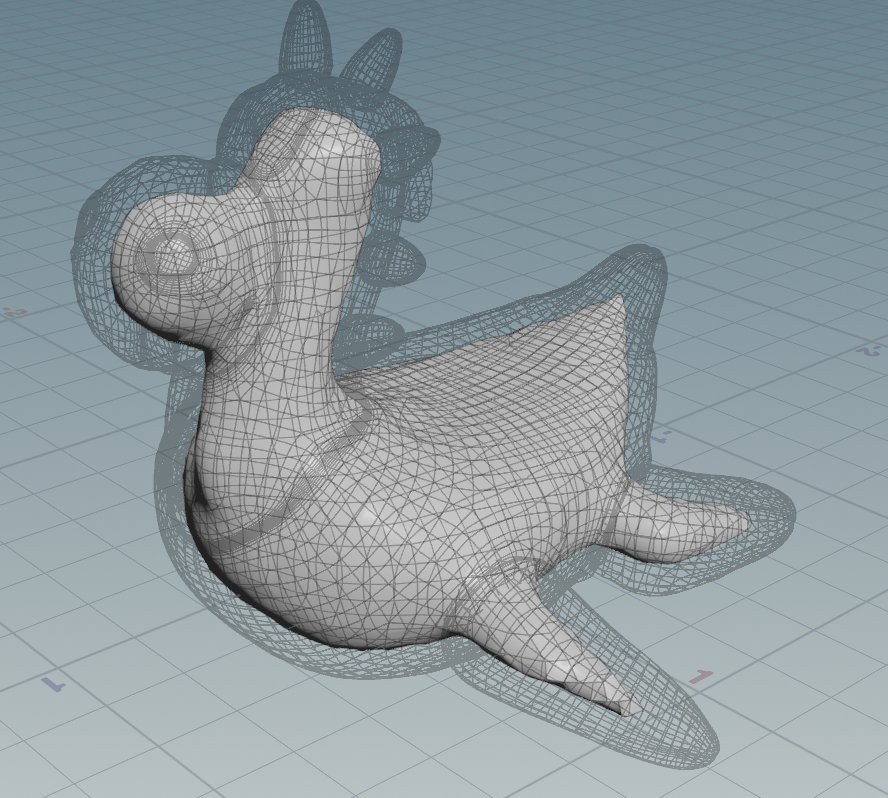Click the lowest wireframe spike beside the neck
This screenshot has width=888, height=798.
coord(395,260)
